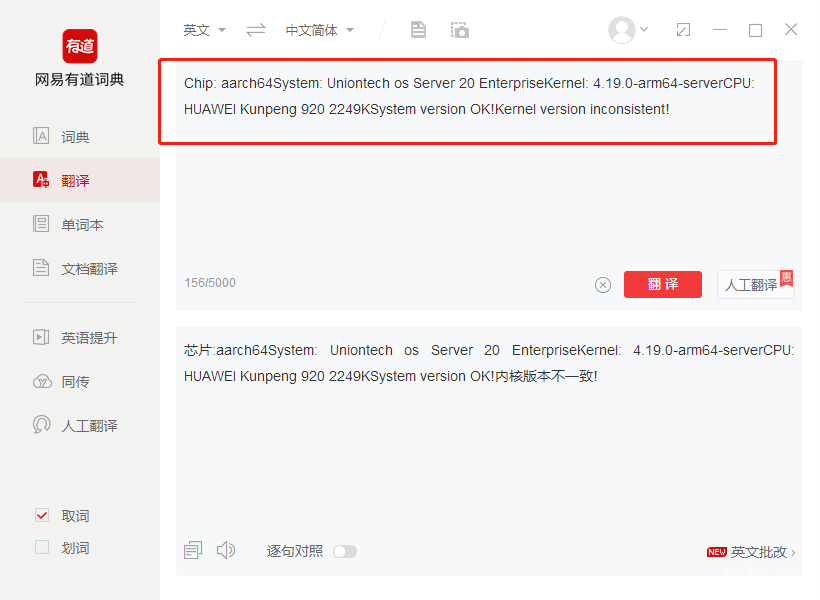Click the 词典 sidebar icon
Screen dimensions: 820x600
tap(41, 136)
